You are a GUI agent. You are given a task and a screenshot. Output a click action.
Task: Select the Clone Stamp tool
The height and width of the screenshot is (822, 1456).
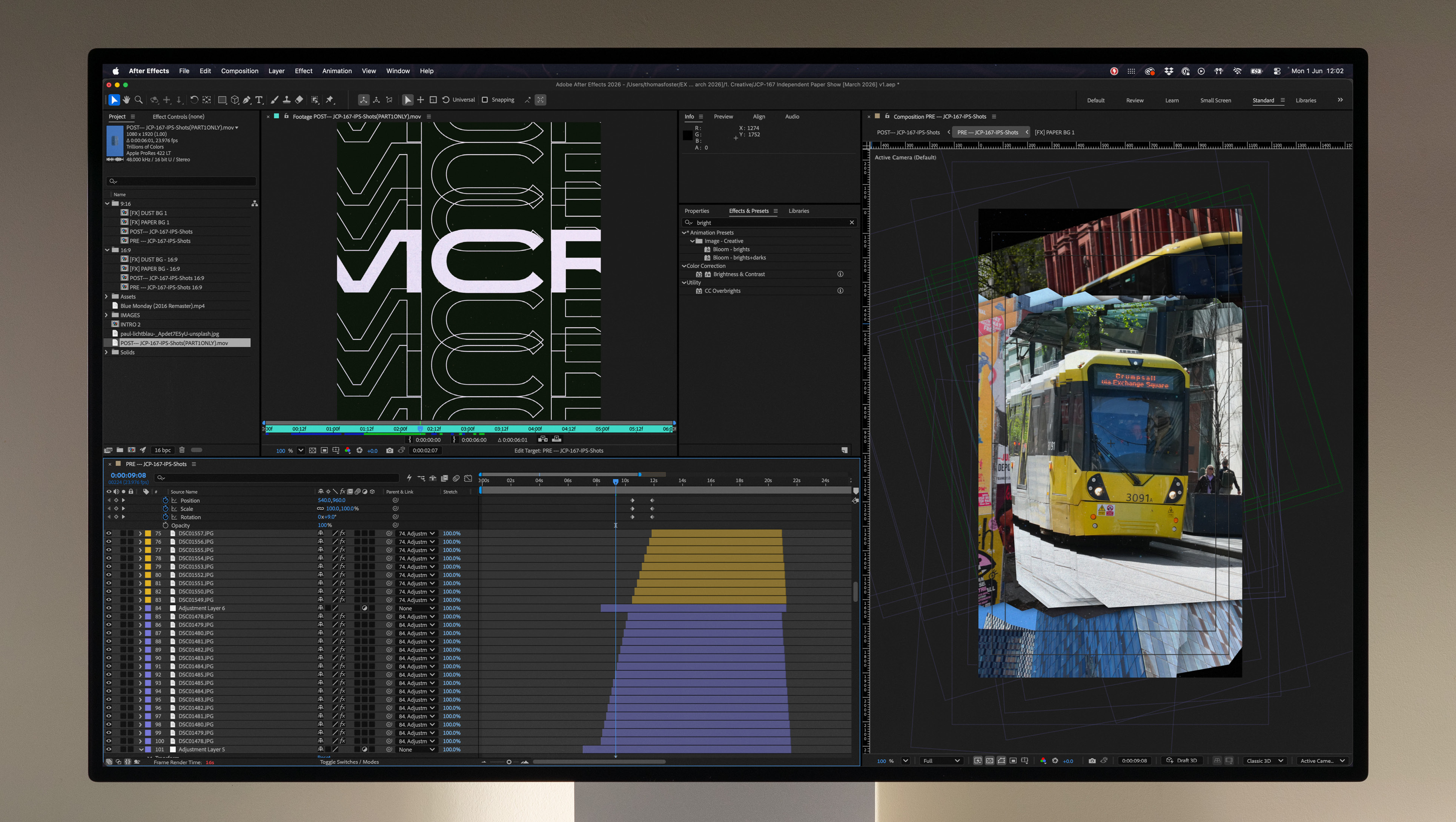point(287,100)
